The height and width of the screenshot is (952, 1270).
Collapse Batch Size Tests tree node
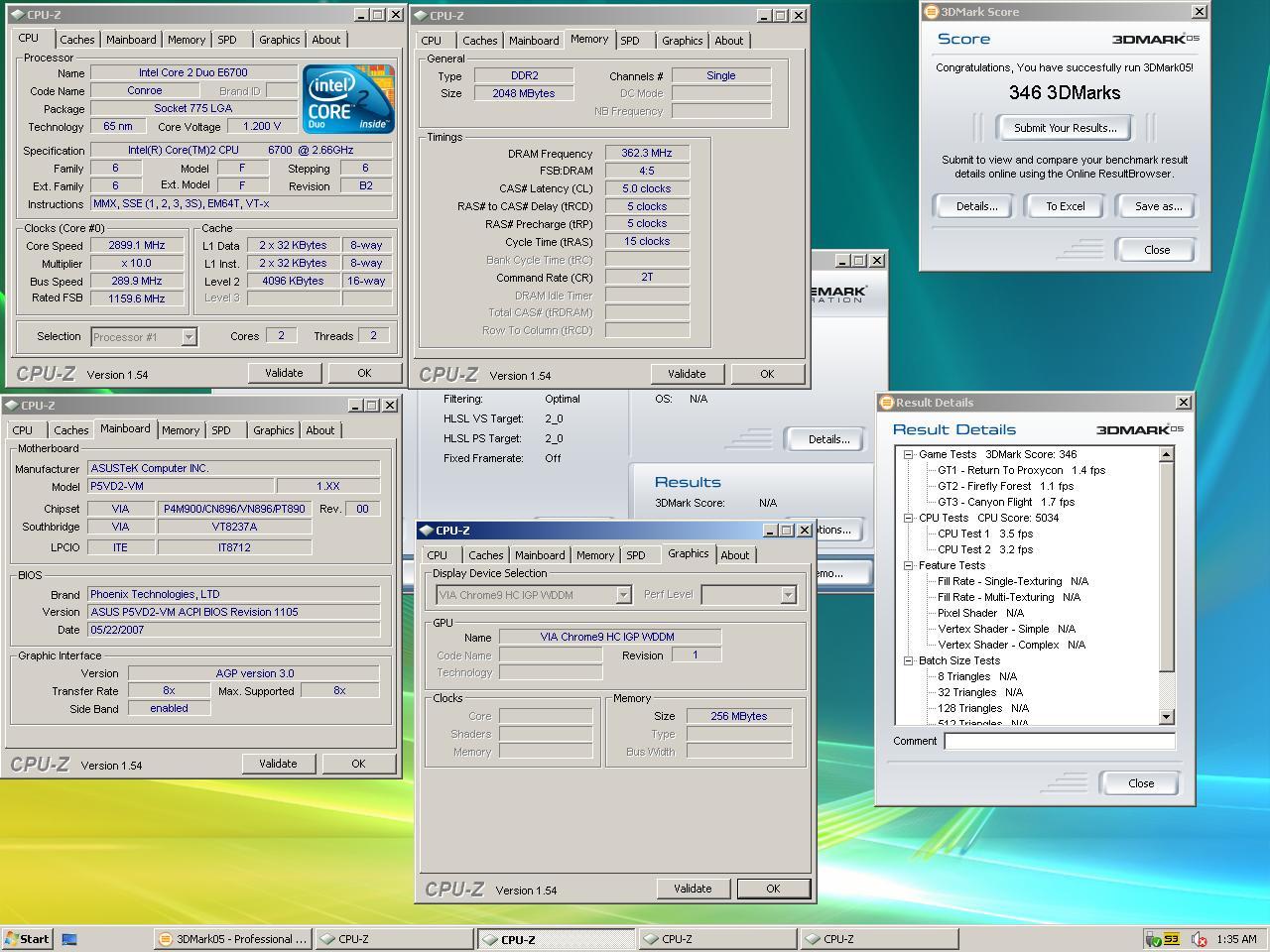tap(908, 660)
